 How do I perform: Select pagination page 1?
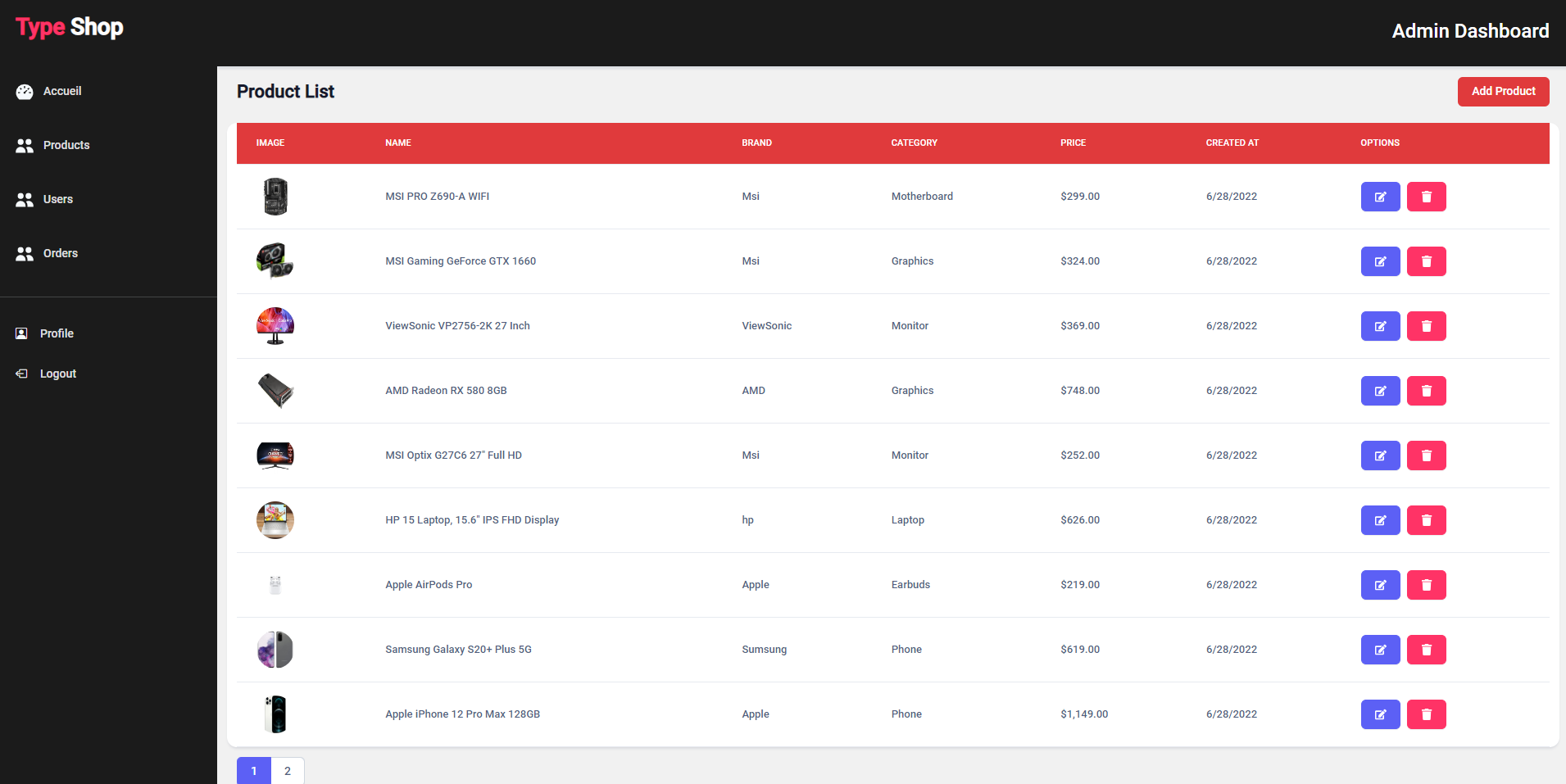(x=254, y=771)
